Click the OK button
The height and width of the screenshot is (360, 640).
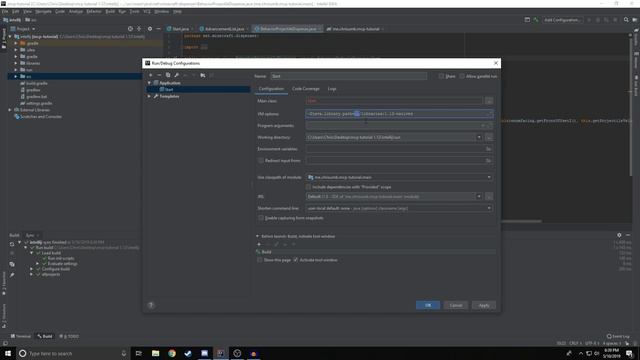428,305
